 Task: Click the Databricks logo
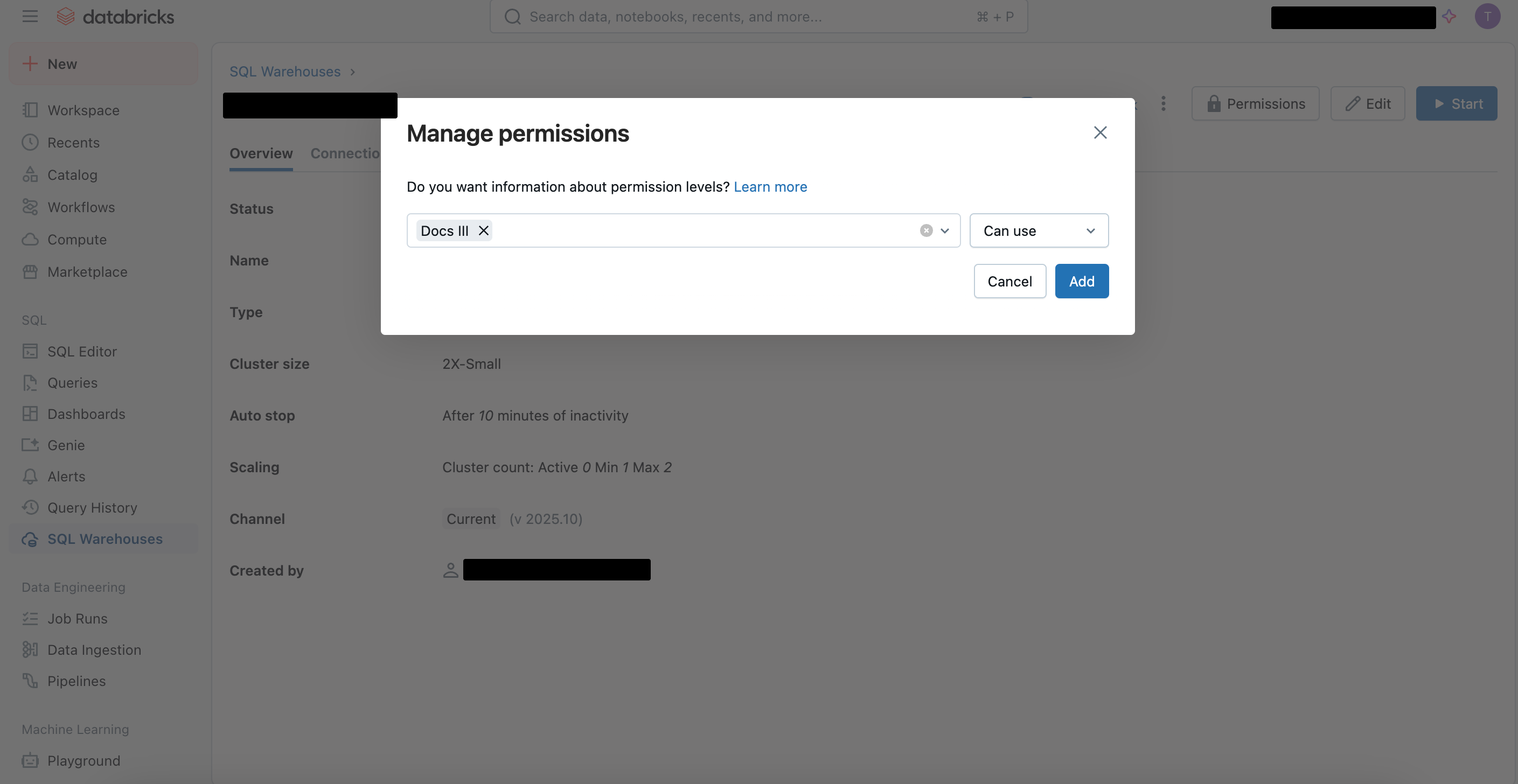pos(115,17)
